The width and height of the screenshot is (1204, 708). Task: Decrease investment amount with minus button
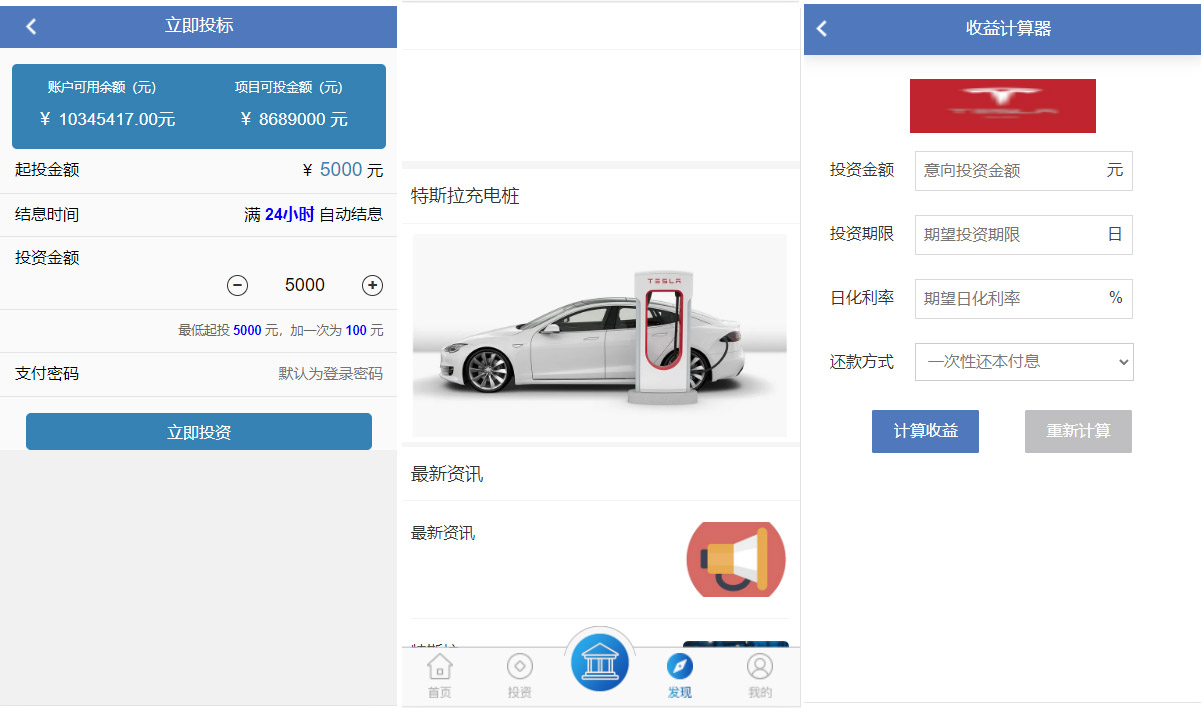[238, 286]
